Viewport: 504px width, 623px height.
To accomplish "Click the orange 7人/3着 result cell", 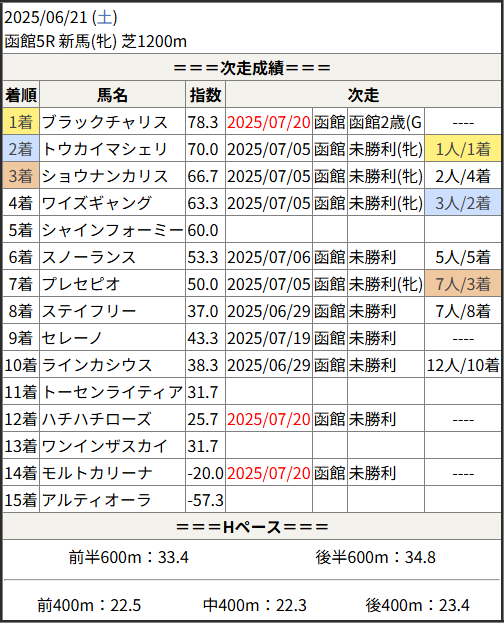I will [463, 284].
